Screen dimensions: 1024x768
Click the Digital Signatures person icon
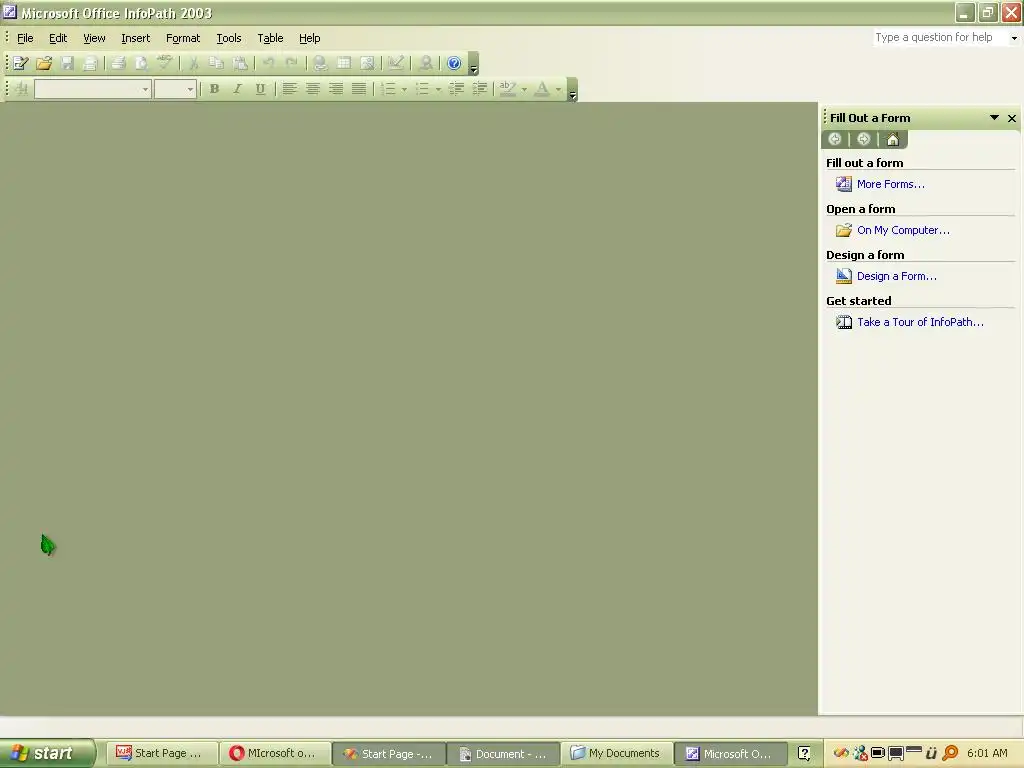[x=426, y=63]
